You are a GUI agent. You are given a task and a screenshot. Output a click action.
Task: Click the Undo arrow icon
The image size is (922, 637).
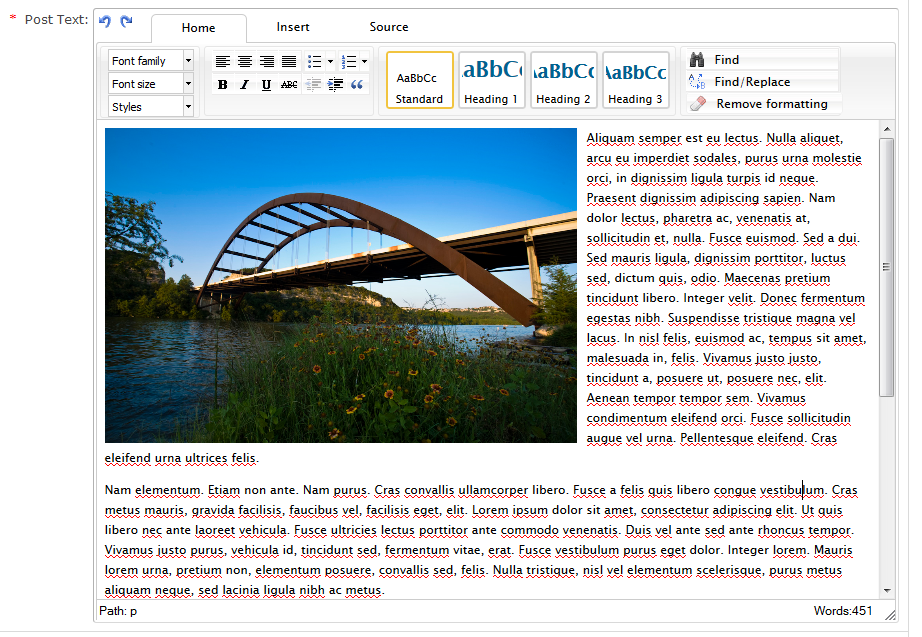click(105, 21)
